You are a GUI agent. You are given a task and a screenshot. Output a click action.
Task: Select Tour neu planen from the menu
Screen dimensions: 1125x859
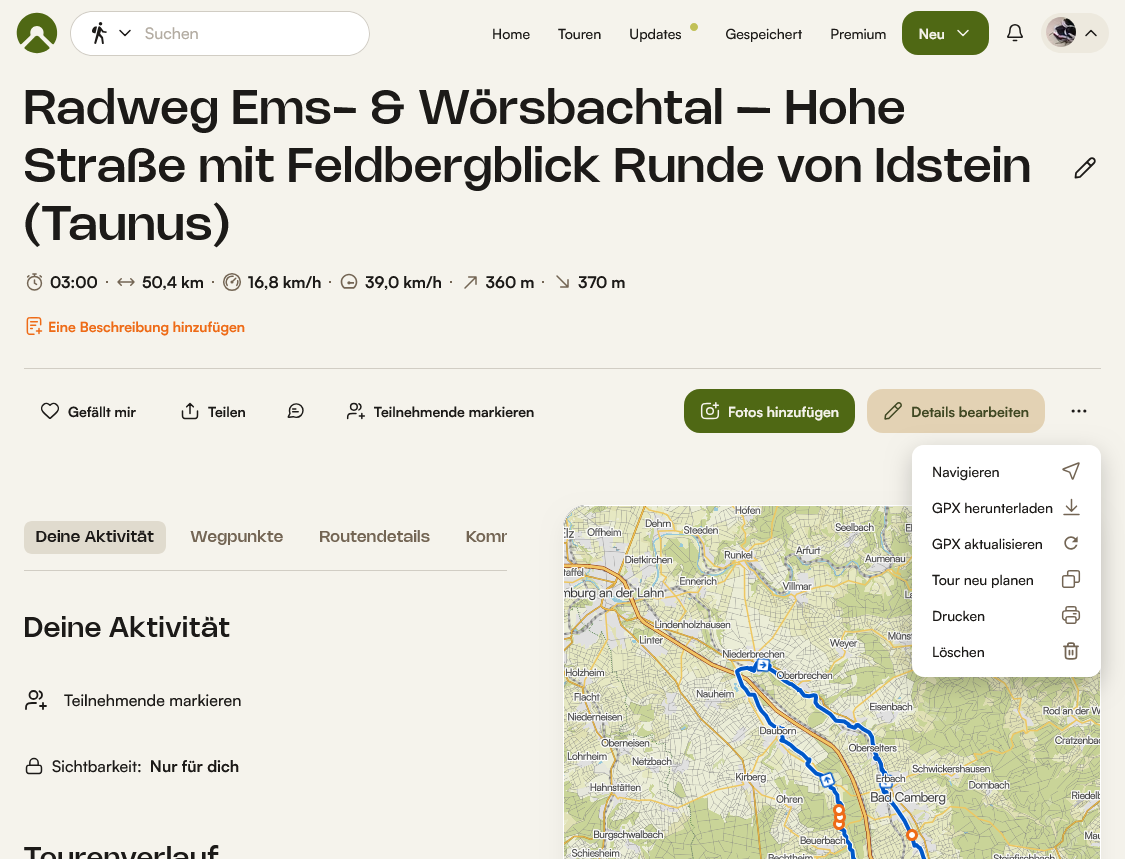[x=1006, y=579]
